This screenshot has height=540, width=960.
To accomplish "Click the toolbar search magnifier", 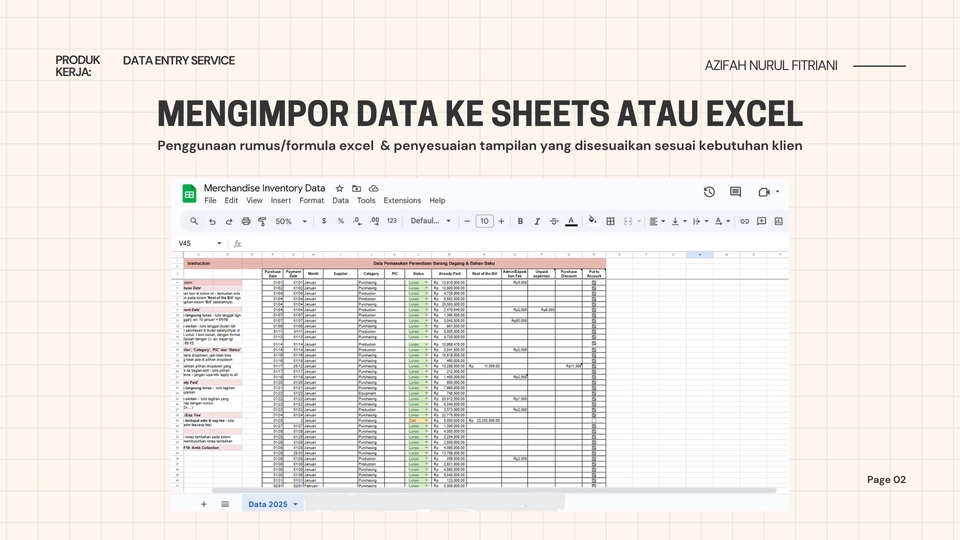I will click(193, 221).
